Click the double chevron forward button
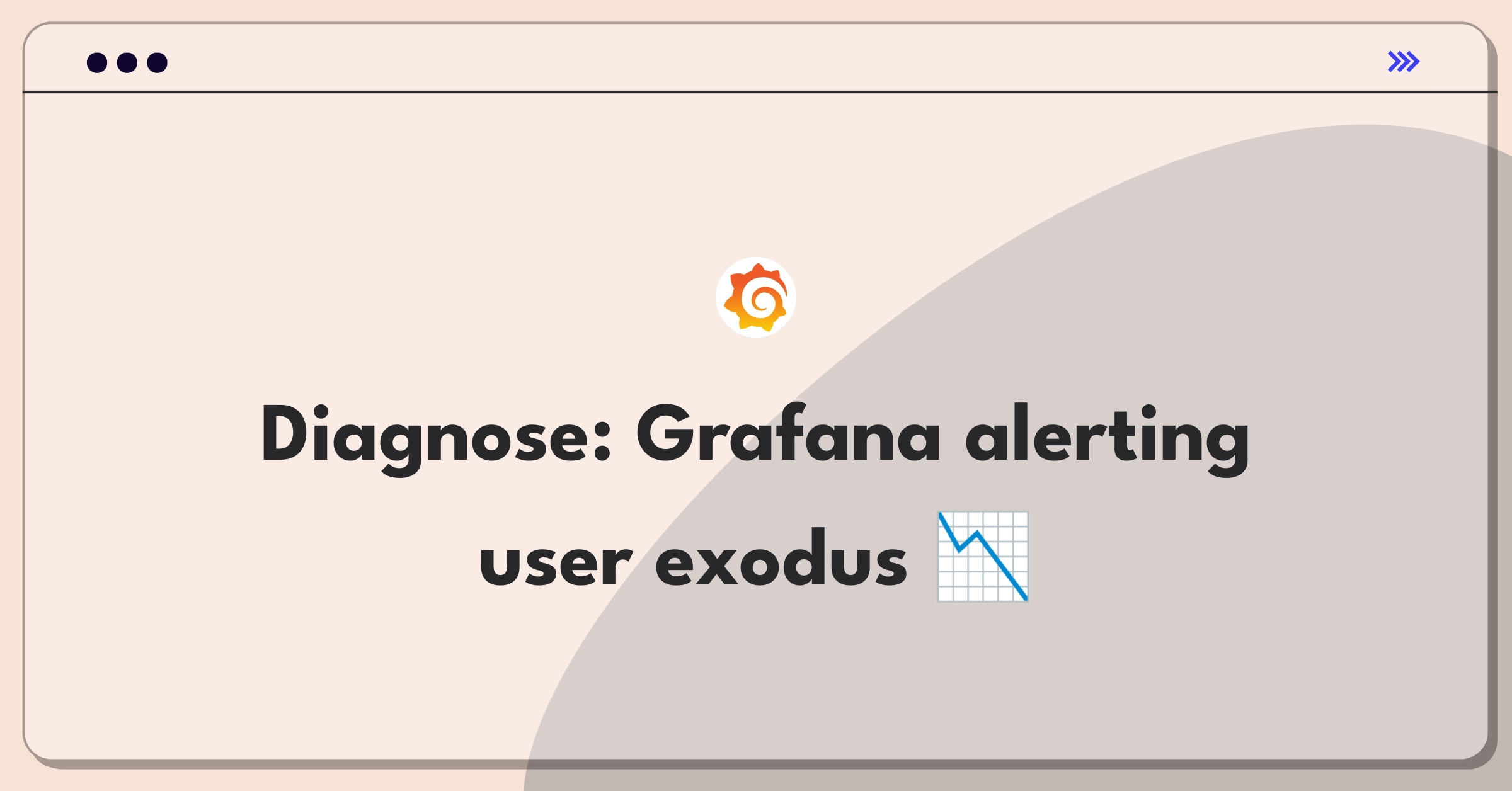 click(1404, 61)
